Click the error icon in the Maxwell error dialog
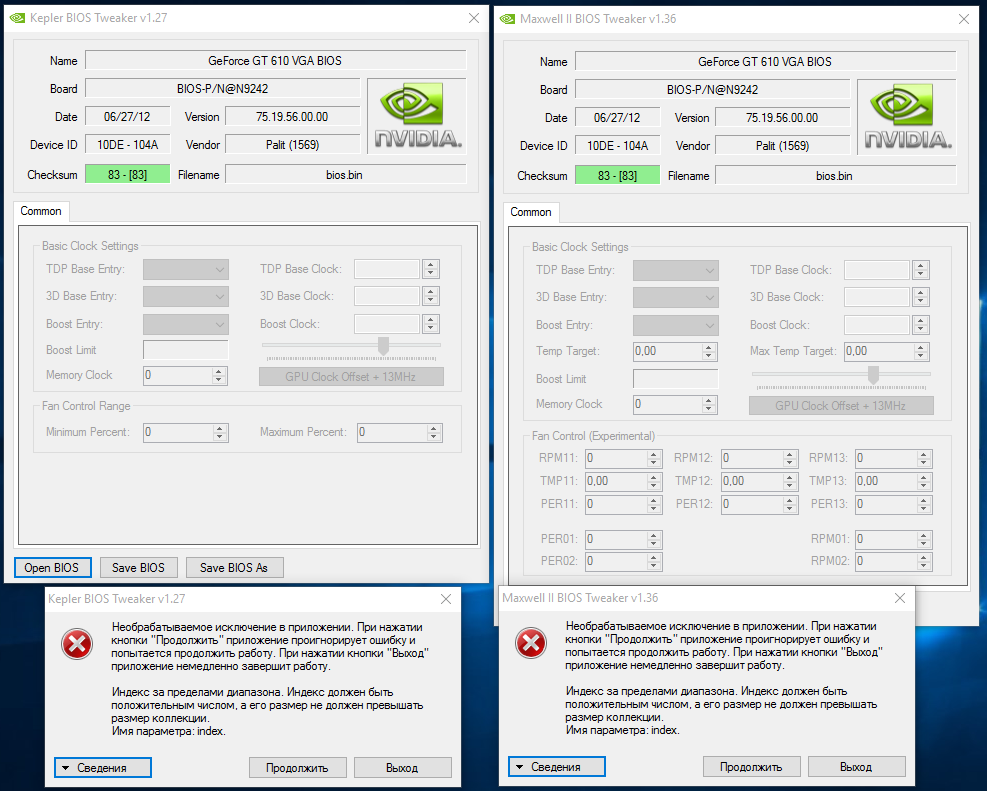Screen dimensions: 987x791 [531, 643]
